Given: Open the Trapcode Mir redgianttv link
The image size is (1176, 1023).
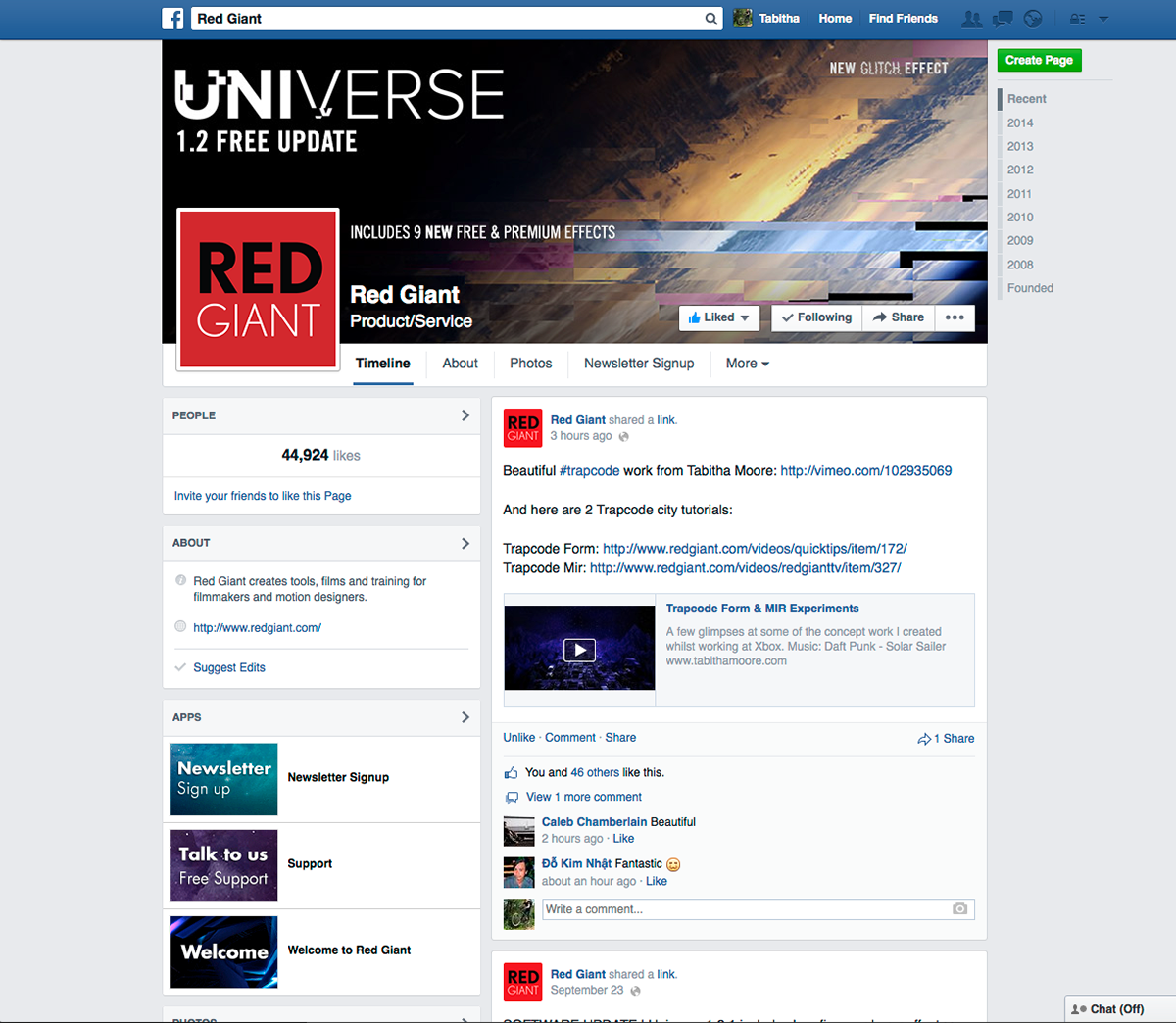Looking at the screenshot, I should click(x=745, y=568).
